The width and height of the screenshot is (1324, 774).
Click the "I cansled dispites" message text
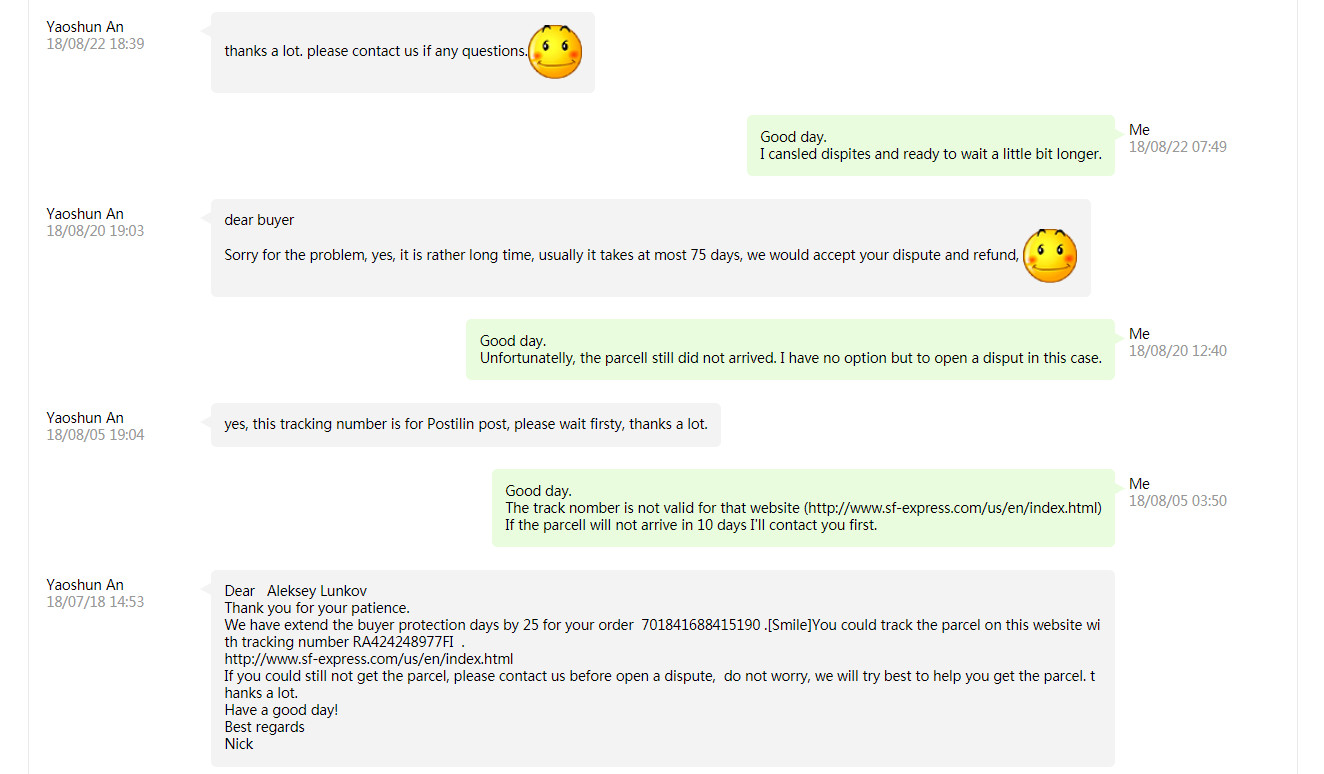[930, 154]
